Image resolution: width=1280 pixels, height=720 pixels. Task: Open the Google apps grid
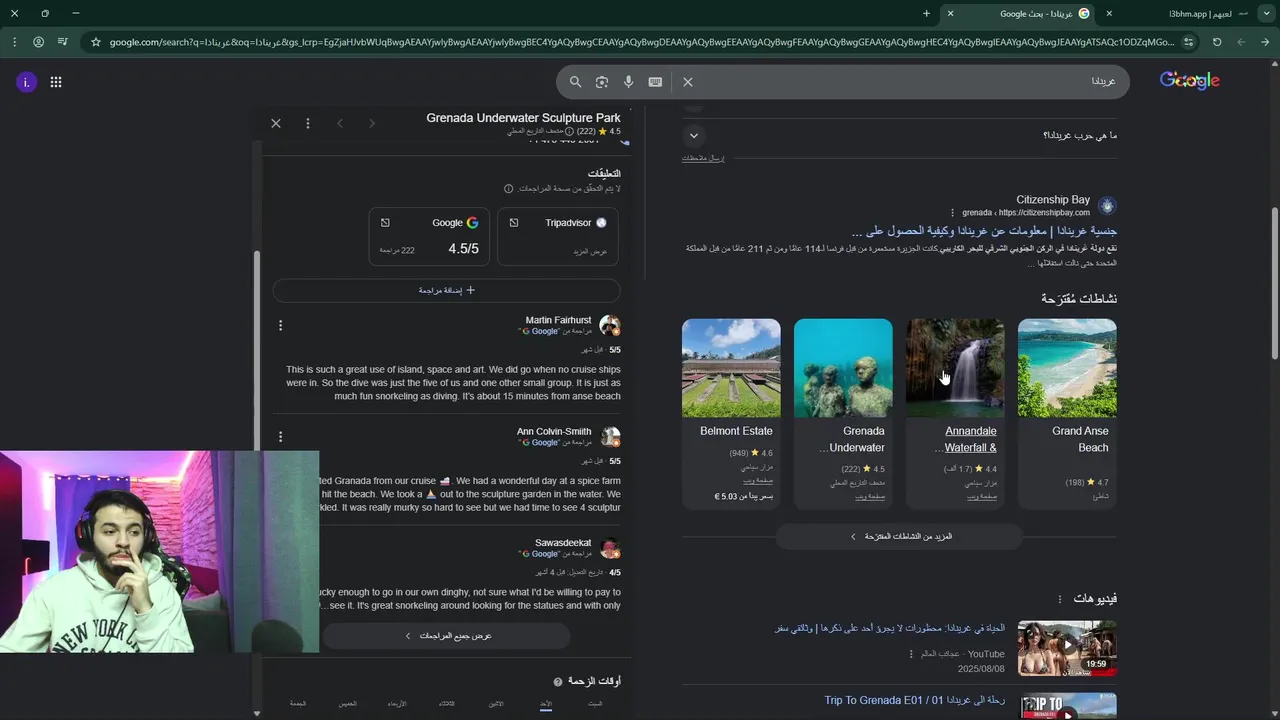click(x=56, y=82)
